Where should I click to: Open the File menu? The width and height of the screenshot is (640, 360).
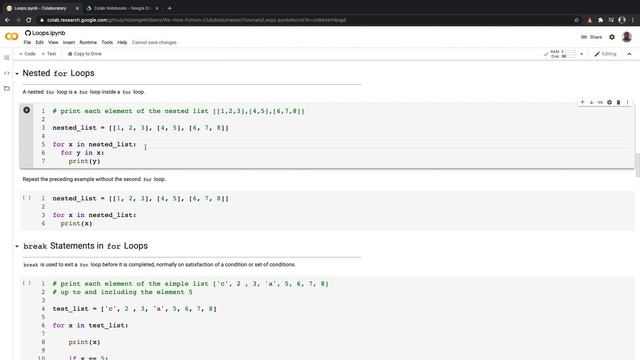27,42
